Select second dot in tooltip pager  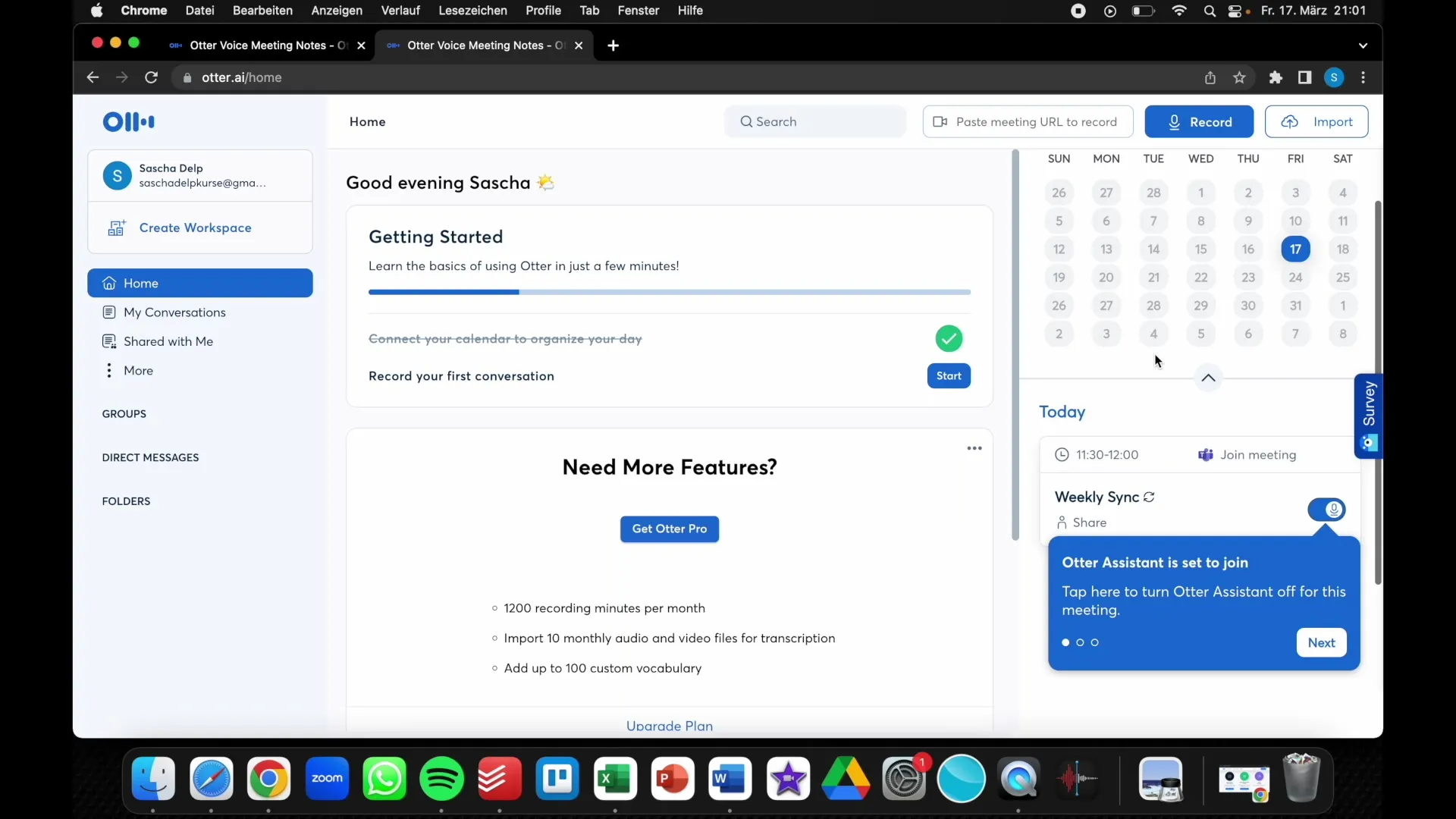pos(1080,642)
